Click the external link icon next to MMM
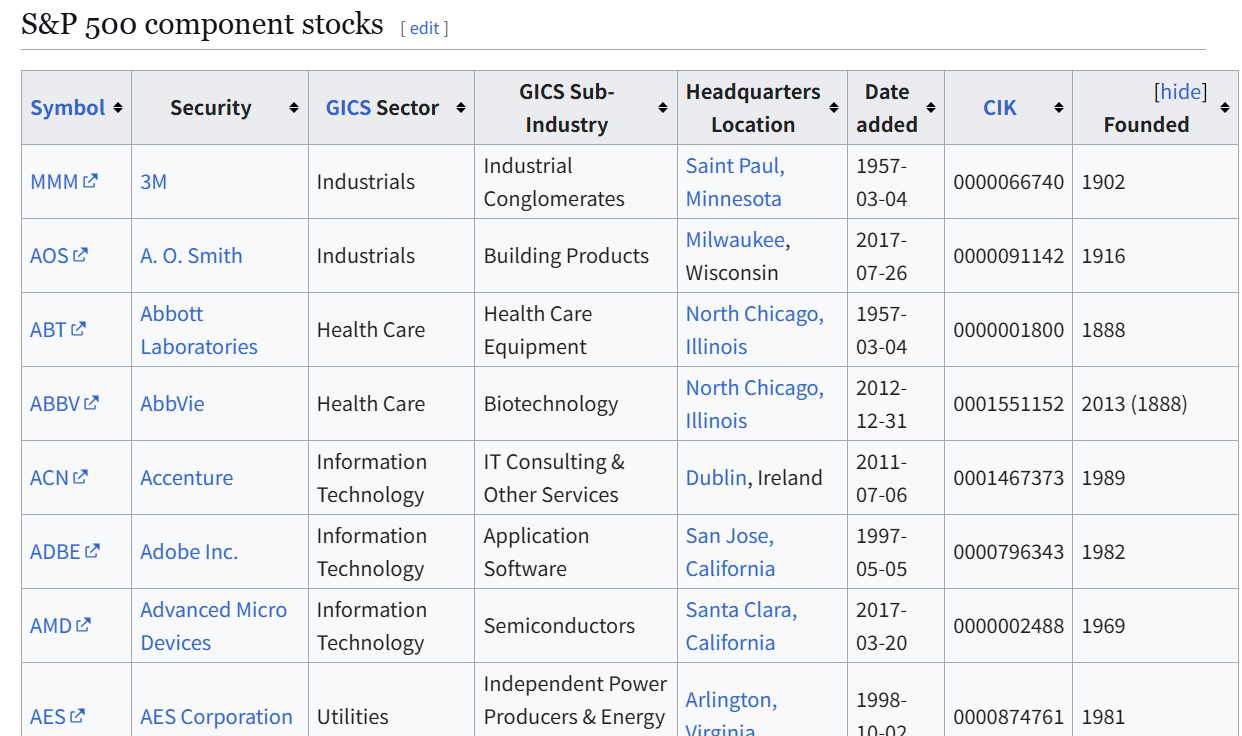Image resolution: width=1242 pixels, height=736 pixels. pyautogui.click(x=91, y=181)
